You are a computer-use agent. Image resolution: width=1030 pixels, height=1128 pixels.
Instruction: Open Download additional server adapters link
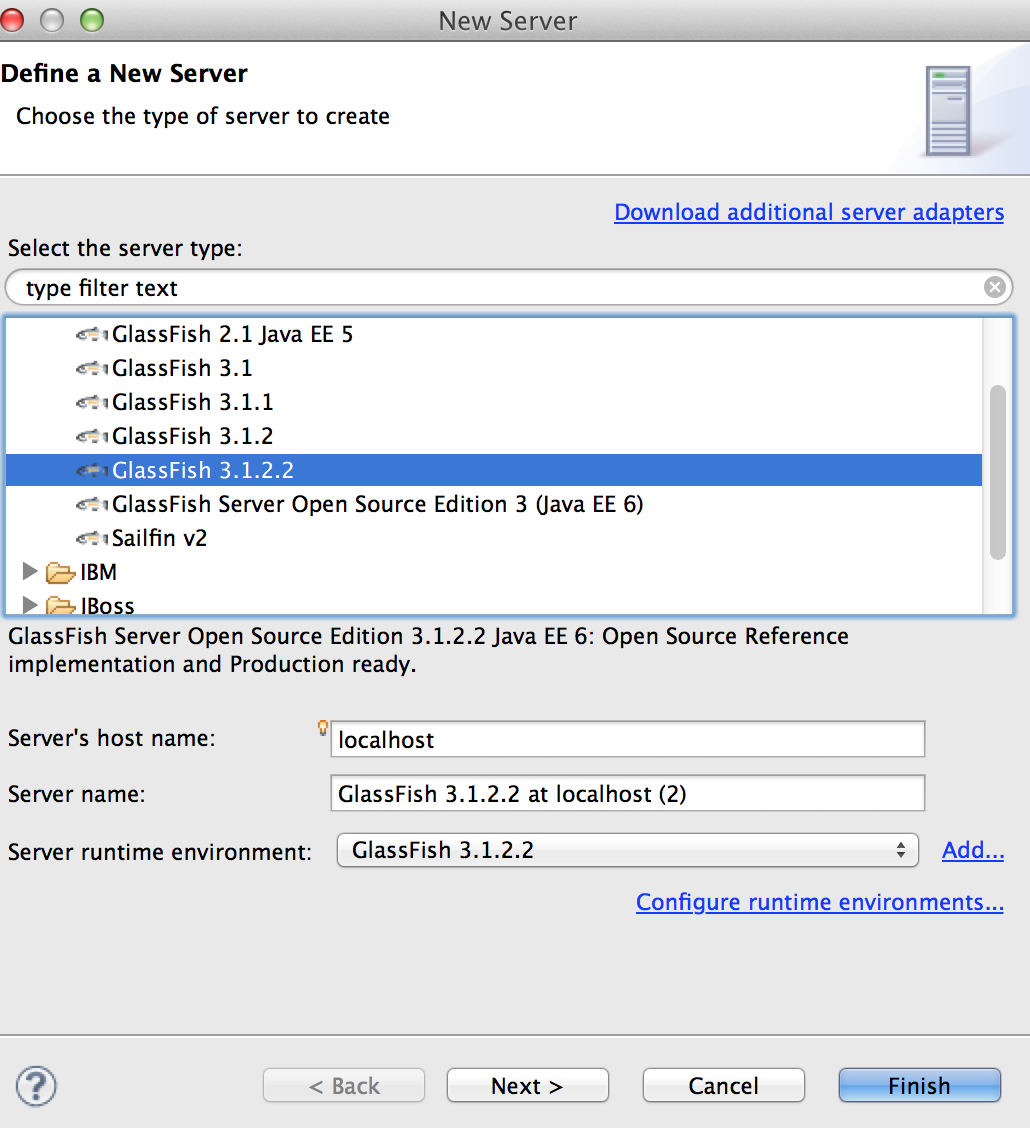pos(808,212)
